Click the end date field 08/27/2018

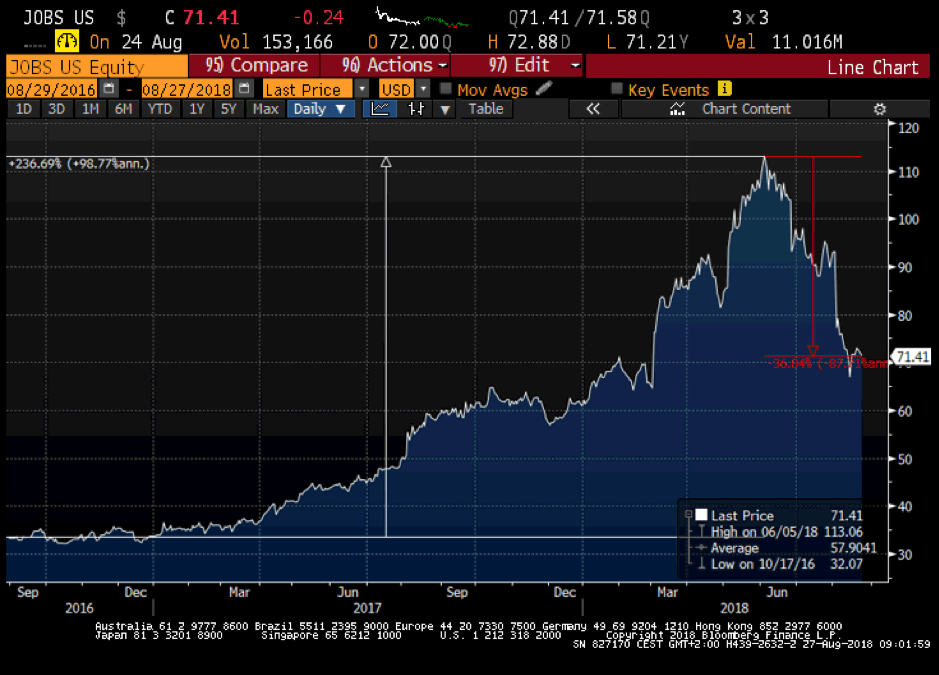pyautogui.click(x=187, y=89)
